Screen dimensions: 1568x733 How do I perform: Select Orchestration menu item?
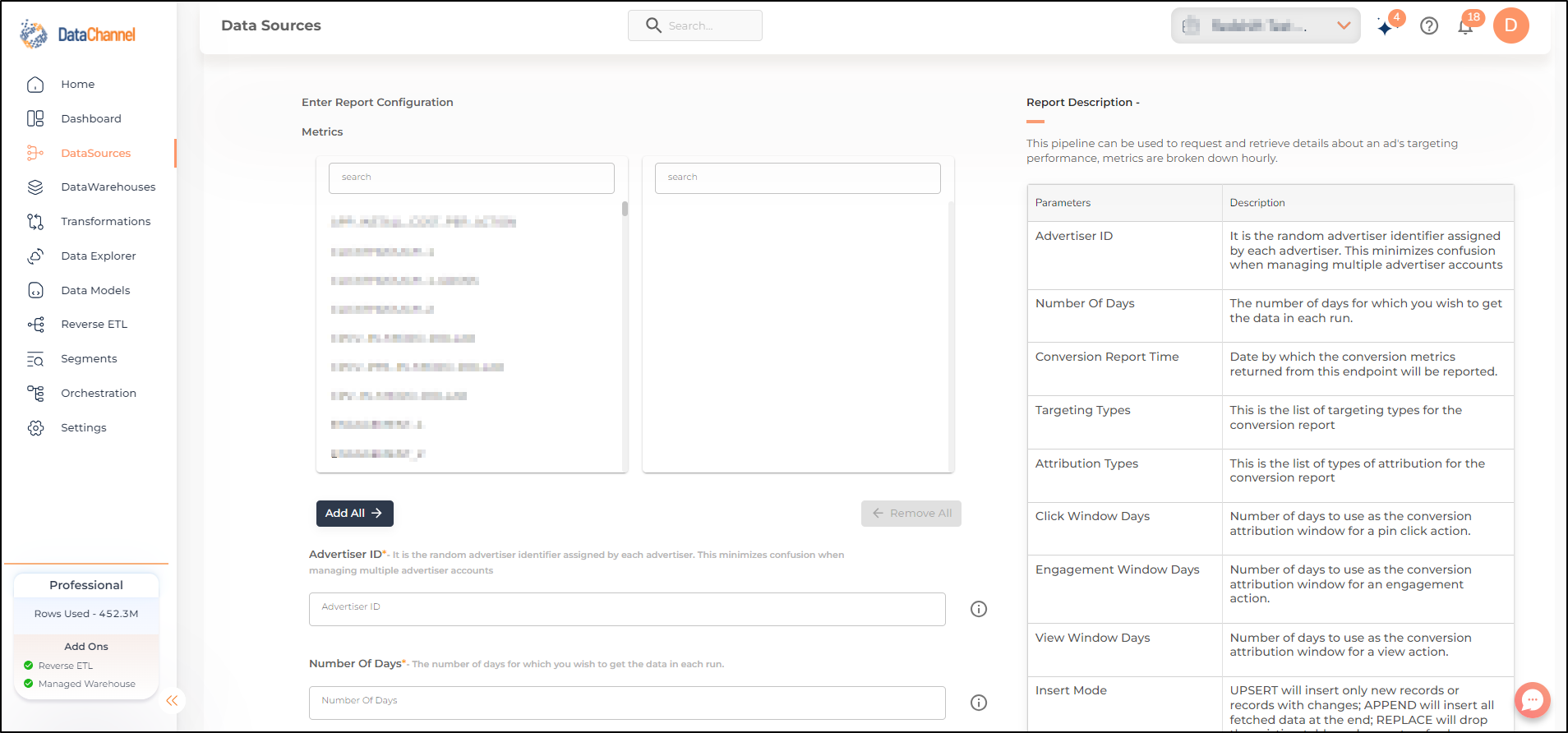(99, 394)
